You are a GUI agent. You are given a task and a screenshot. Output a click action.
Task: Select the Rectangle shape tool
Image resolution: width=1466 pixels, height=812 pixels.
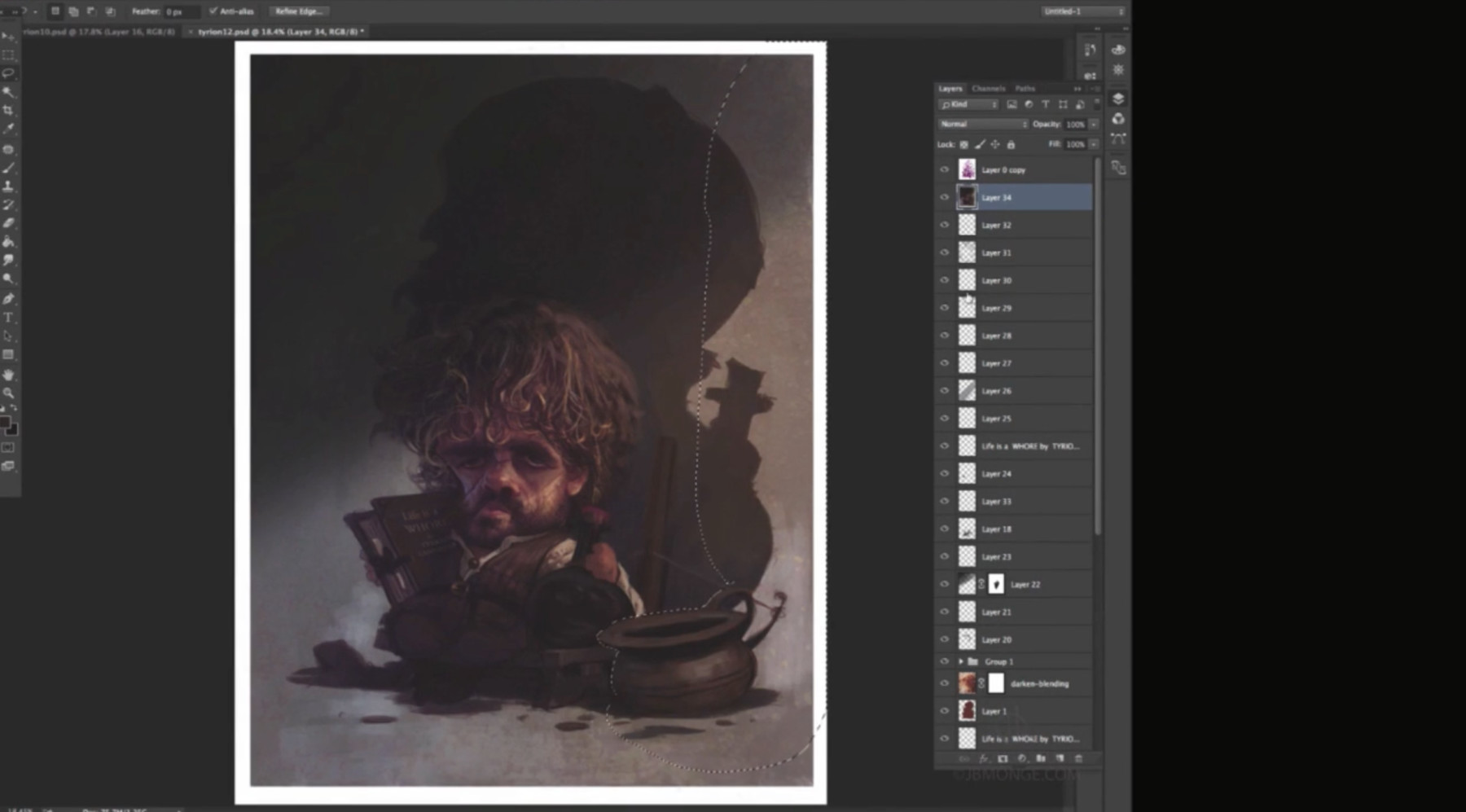[8, 354]
